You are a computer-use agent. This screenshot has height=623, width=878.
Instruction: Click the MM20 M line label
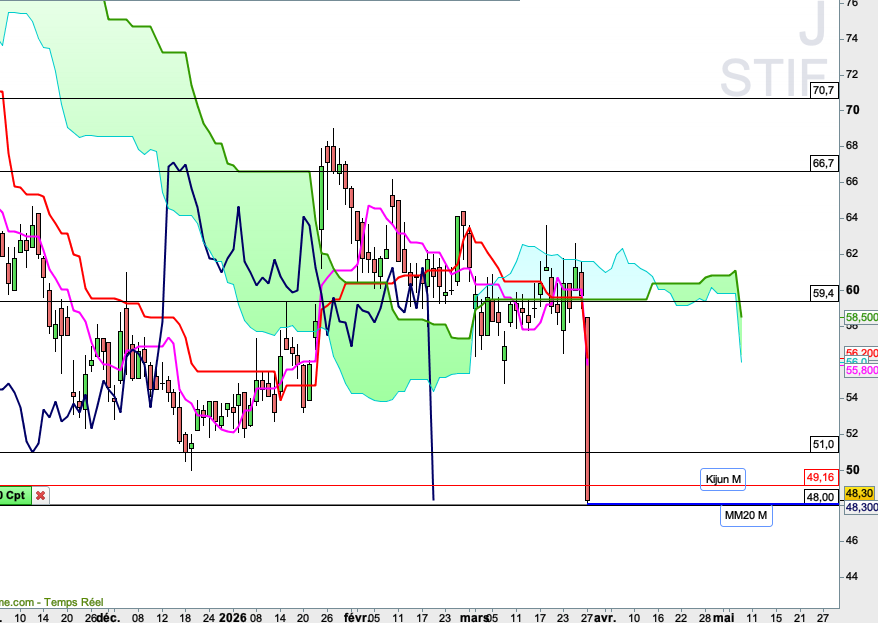[746, 515]
